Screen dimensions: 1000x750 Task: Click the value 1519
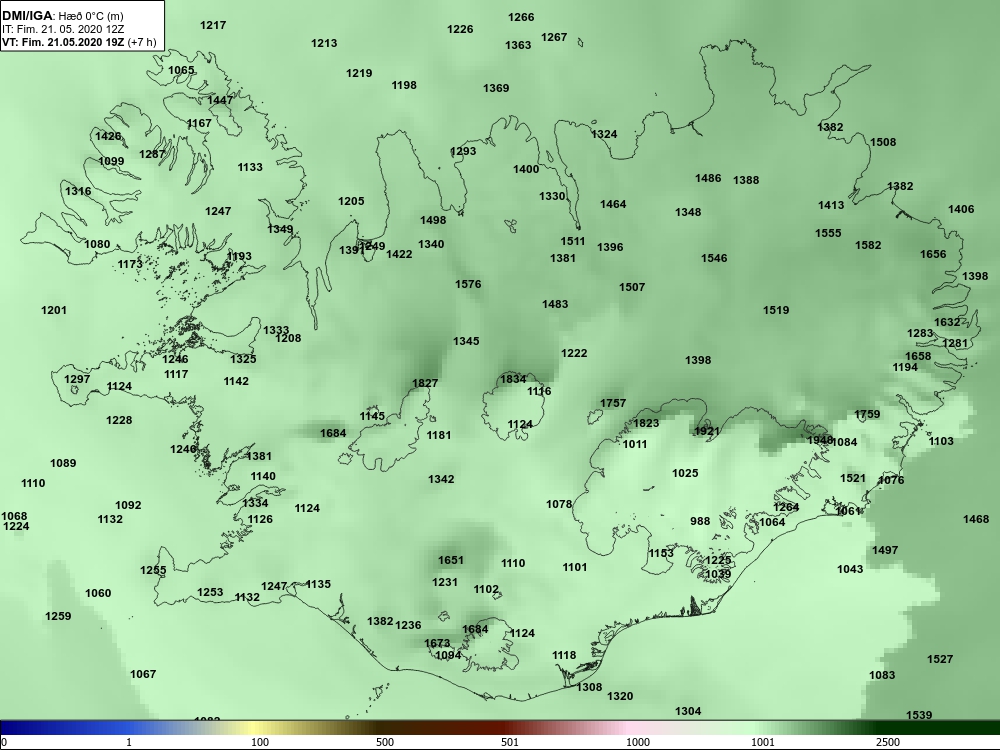click(x=776, y=310)
